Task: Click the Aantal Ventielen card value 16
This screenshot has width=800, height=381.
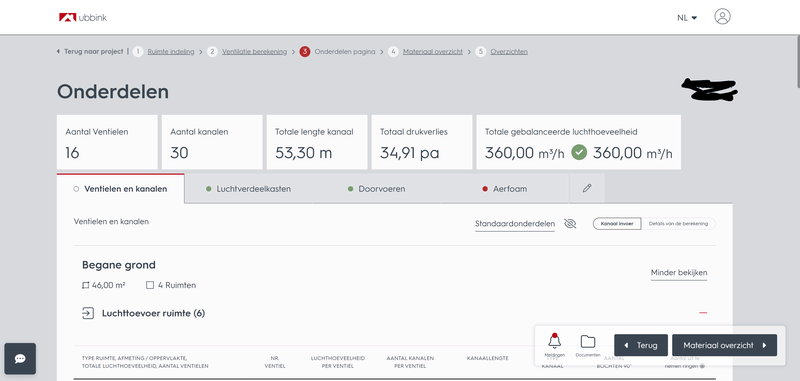Action: (x=72, y=153)
